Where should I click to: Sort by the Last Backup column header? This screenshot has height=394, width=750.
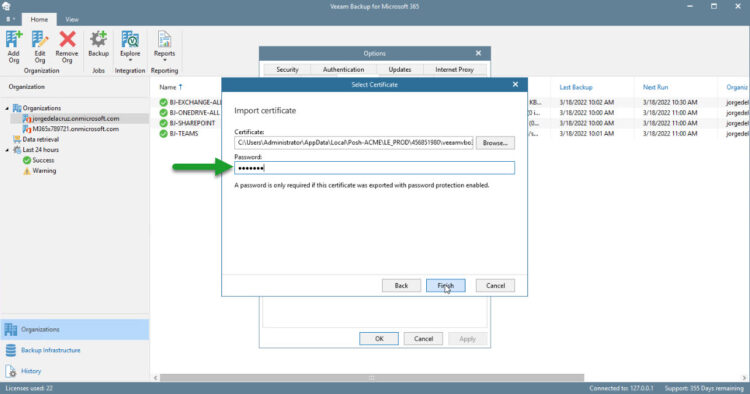point(576,87)
